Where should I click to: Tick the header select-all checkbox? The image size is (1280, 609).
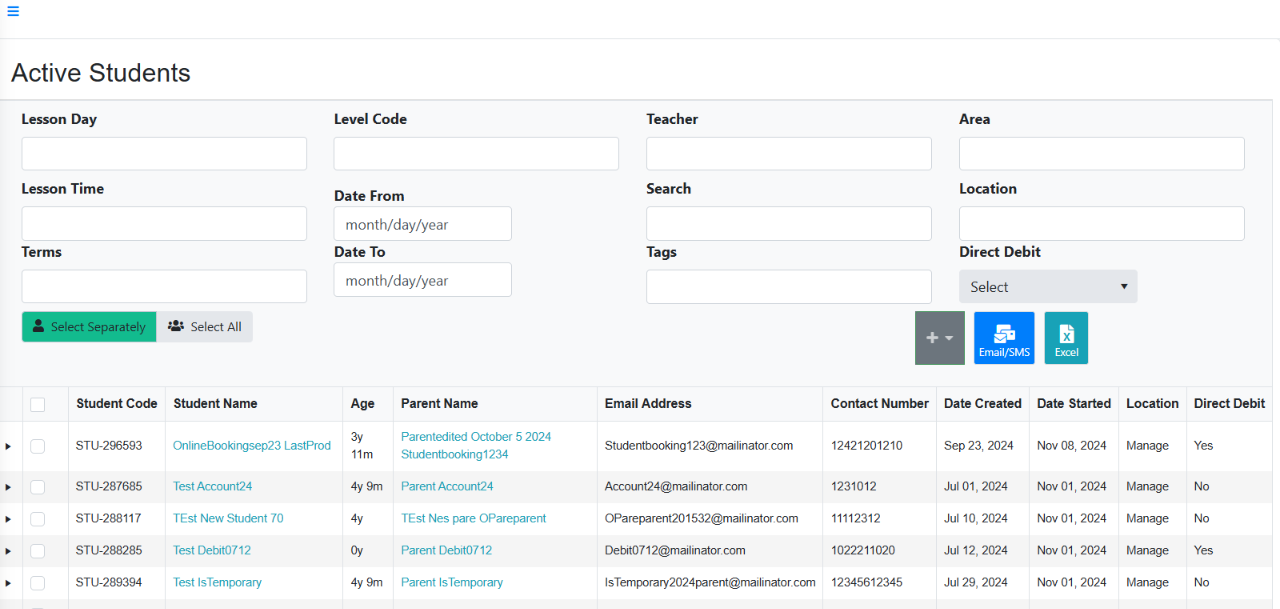[37, 405]
